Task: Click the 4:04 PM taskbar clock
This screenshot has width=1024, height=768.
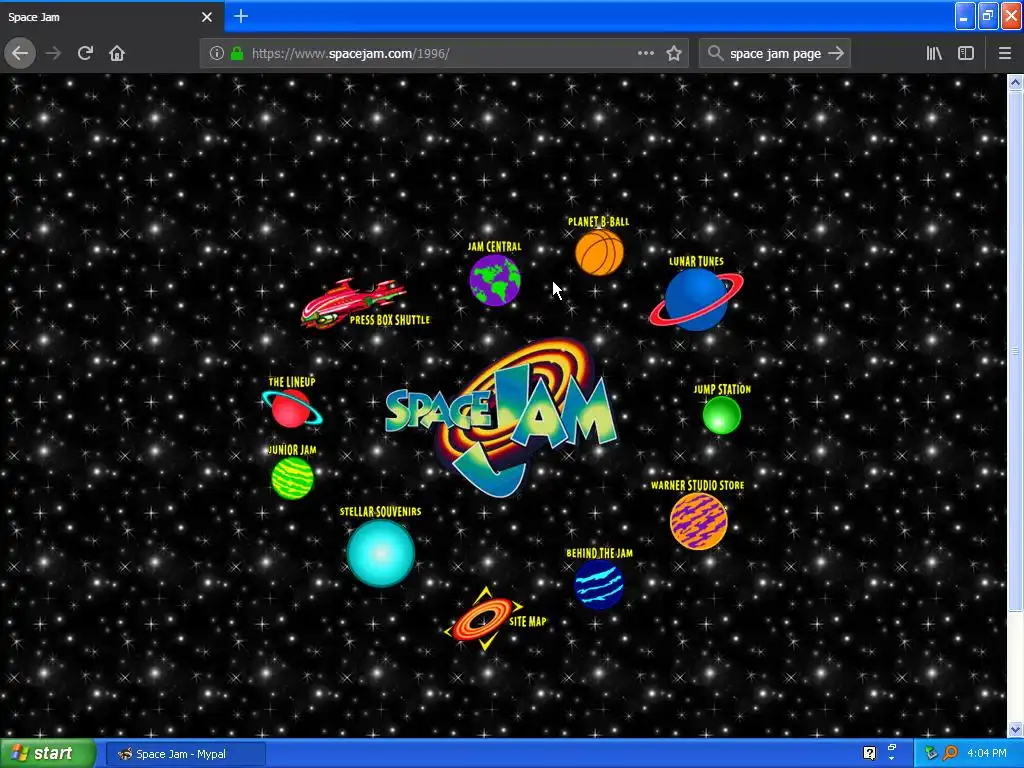Action: [986, 753]
